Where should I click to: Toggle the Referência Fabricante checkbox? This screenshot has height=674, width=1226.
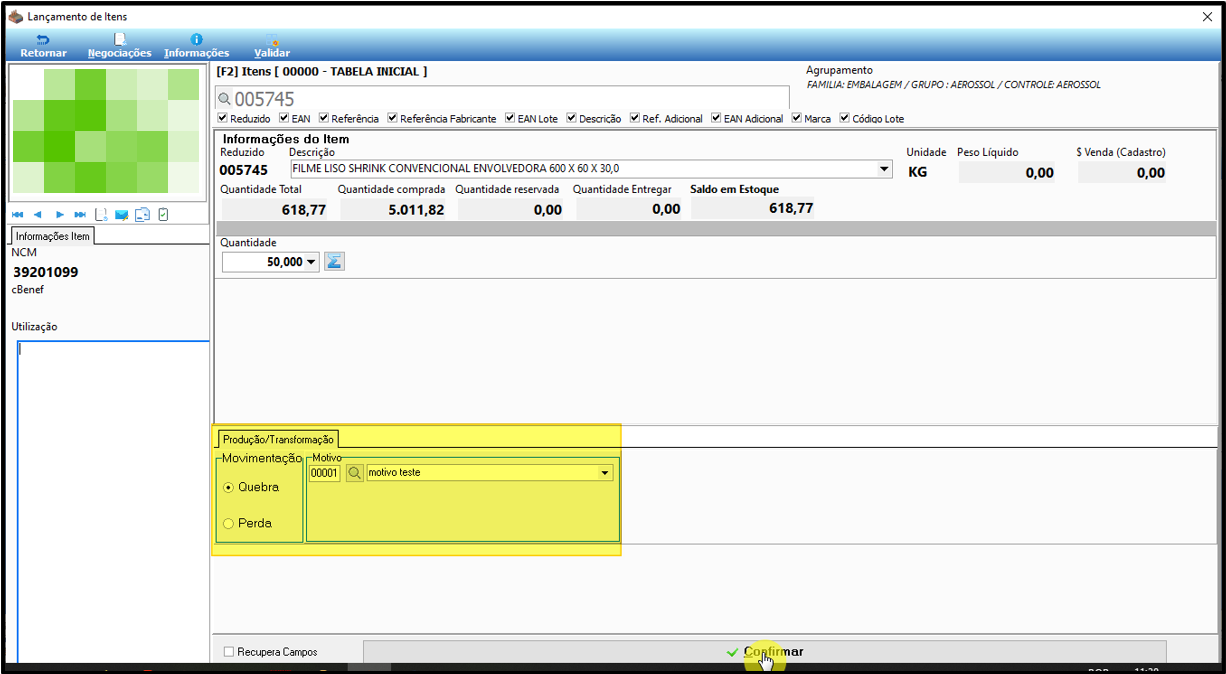[x=392, y=118]
